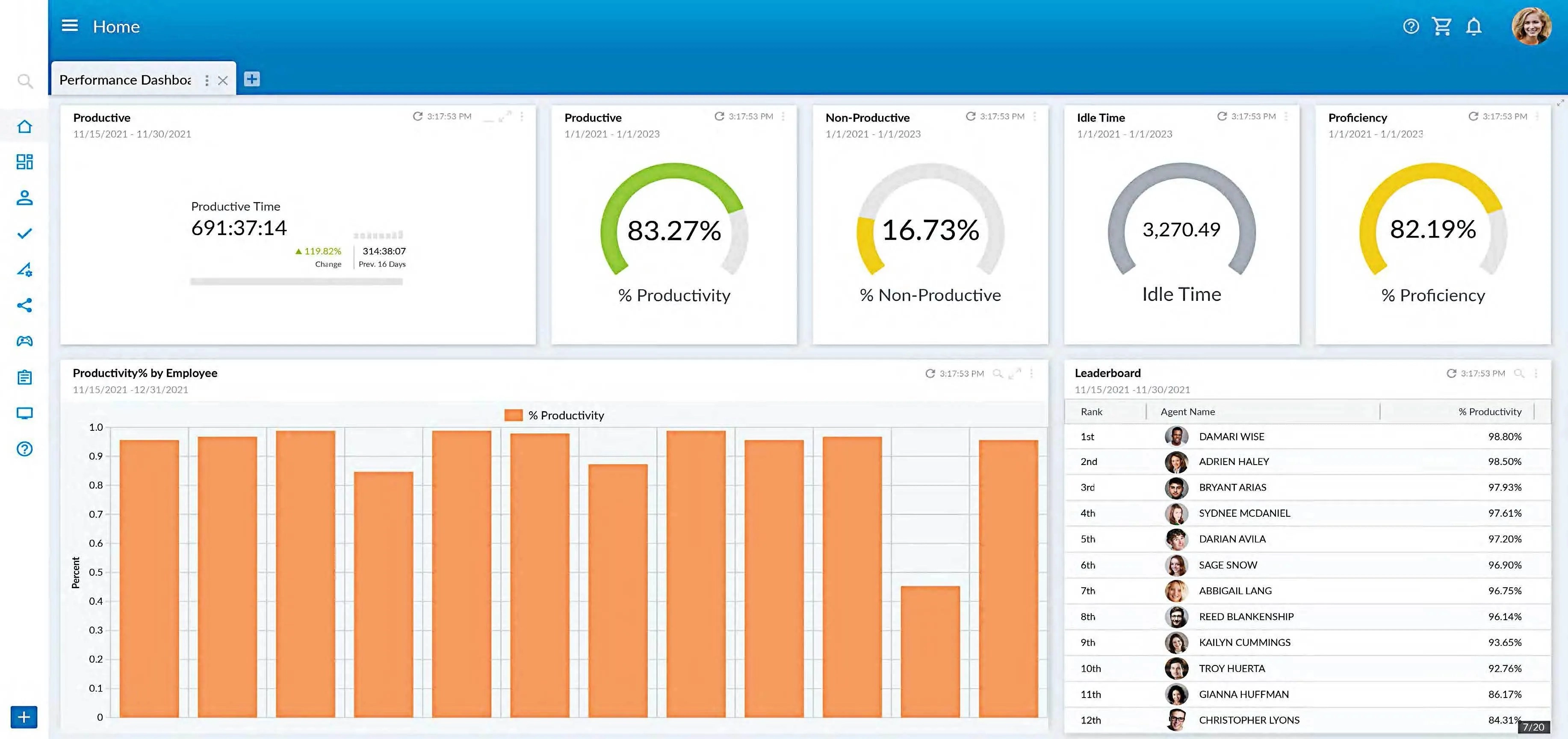Open the shopping cart in the top bar
The image size is (1568, 739).
pos(1442,26)
